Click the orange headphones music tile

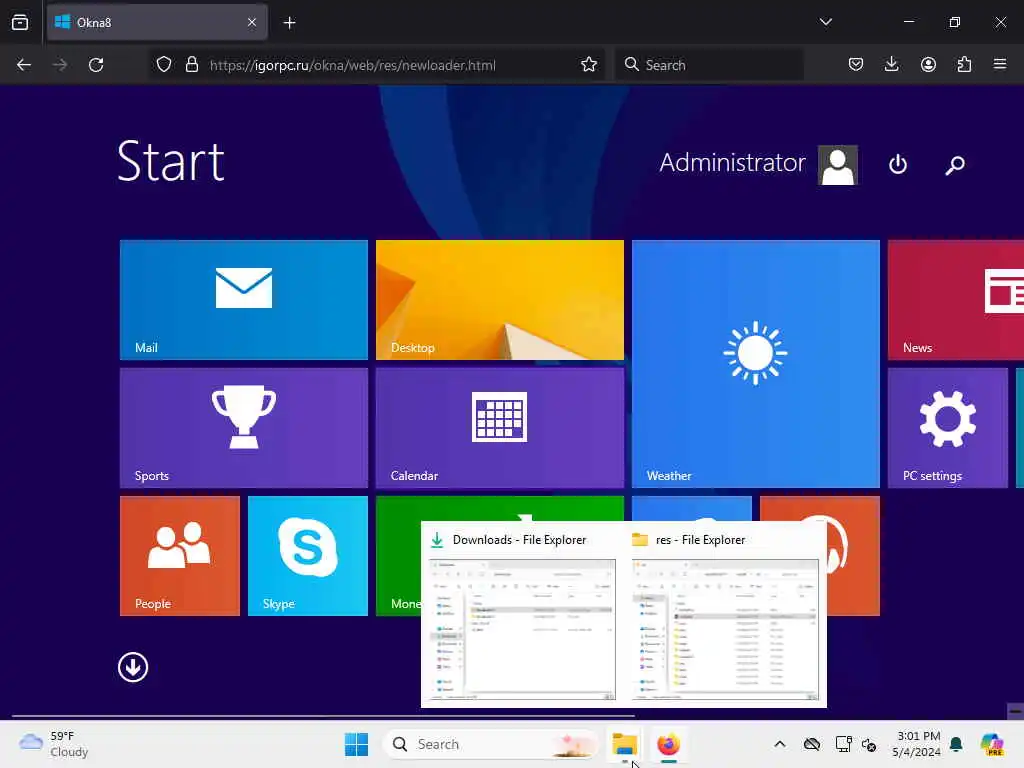pos(853,556)
